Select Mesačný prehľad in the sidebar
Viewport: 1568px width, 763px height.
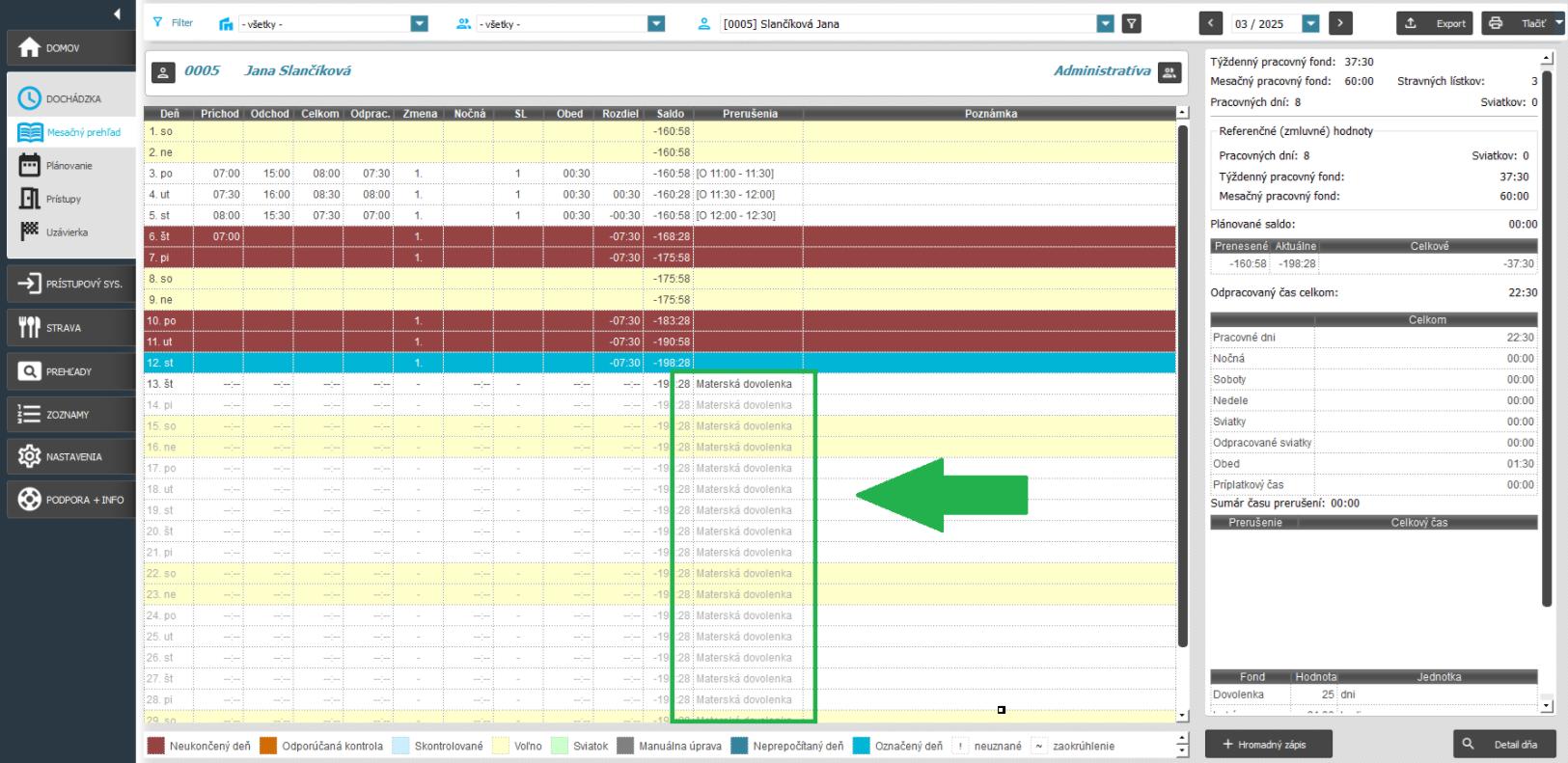coord(83,133)
